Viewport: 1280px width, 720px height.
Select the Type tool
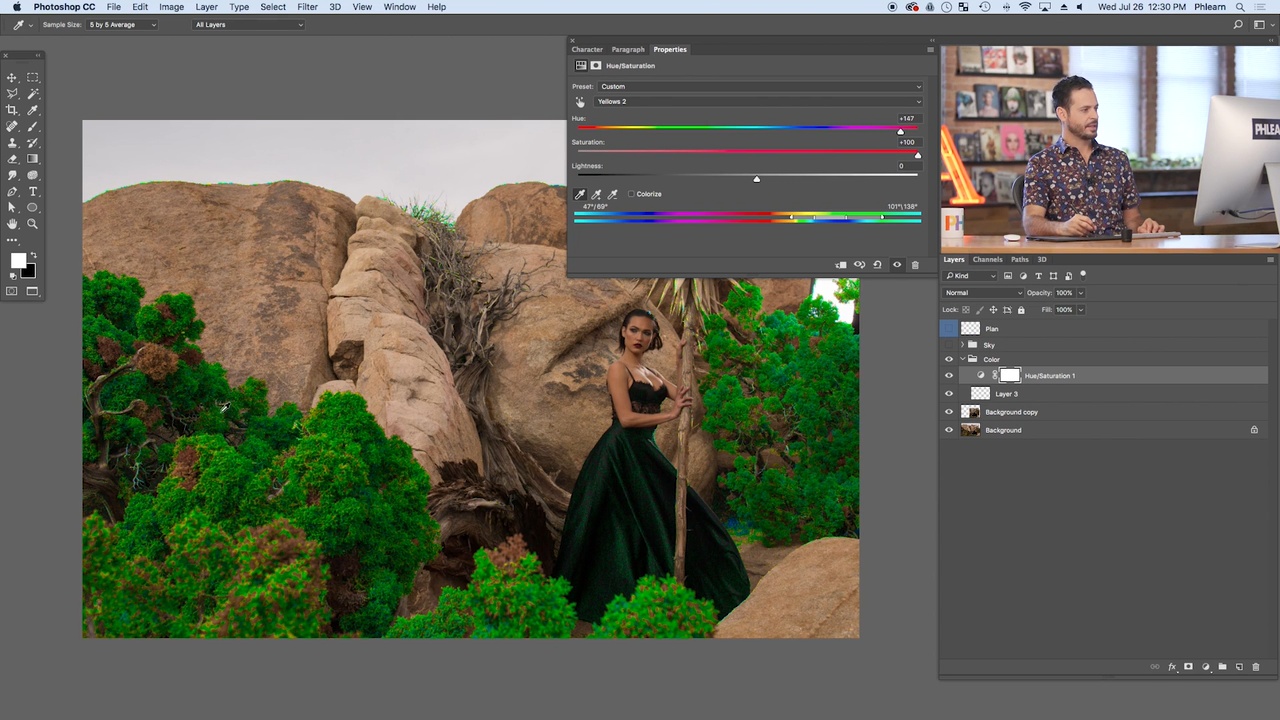[32, 191]
